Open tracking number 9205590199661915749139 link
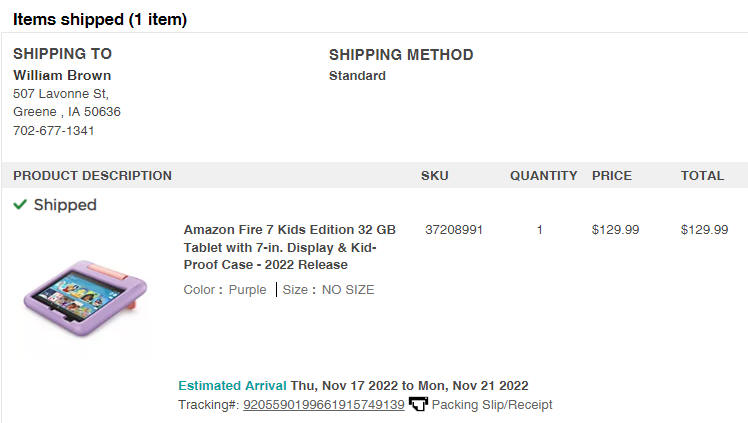Viewport: 748px width, 423px height. [323, 404]
